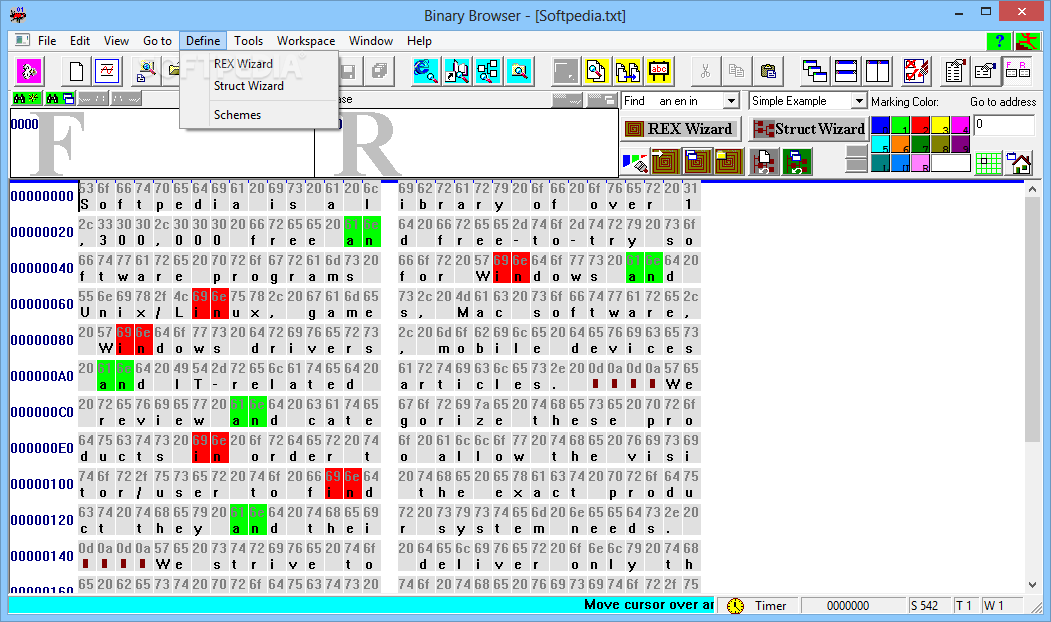
Task: Click the cyan shortcut document search icon
Action: (x=456, y=70)
